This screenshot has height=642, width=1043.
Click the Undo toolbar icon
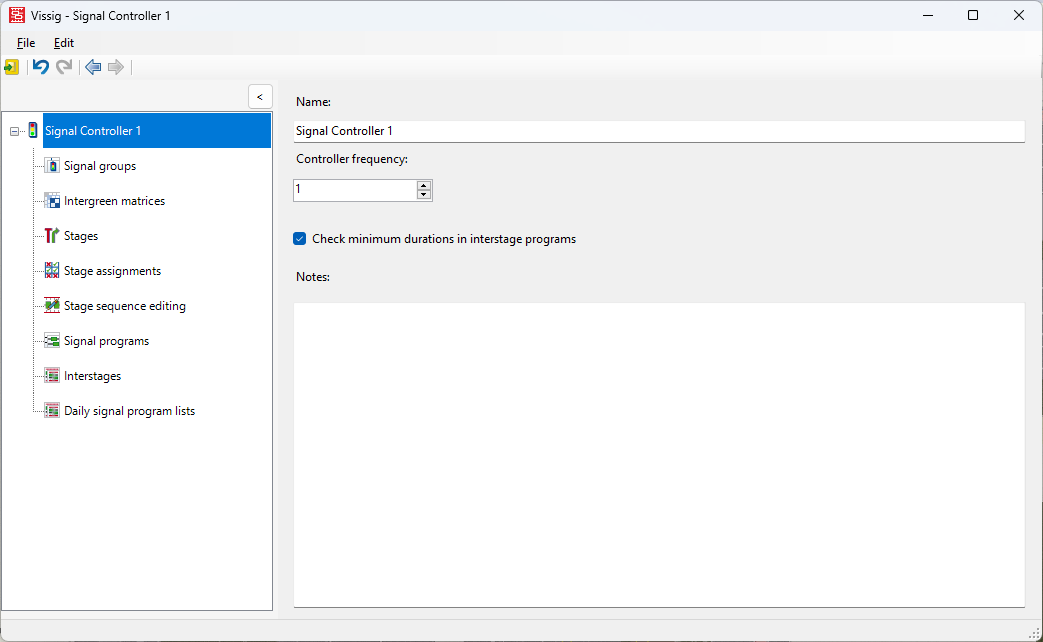click(41, 67)
